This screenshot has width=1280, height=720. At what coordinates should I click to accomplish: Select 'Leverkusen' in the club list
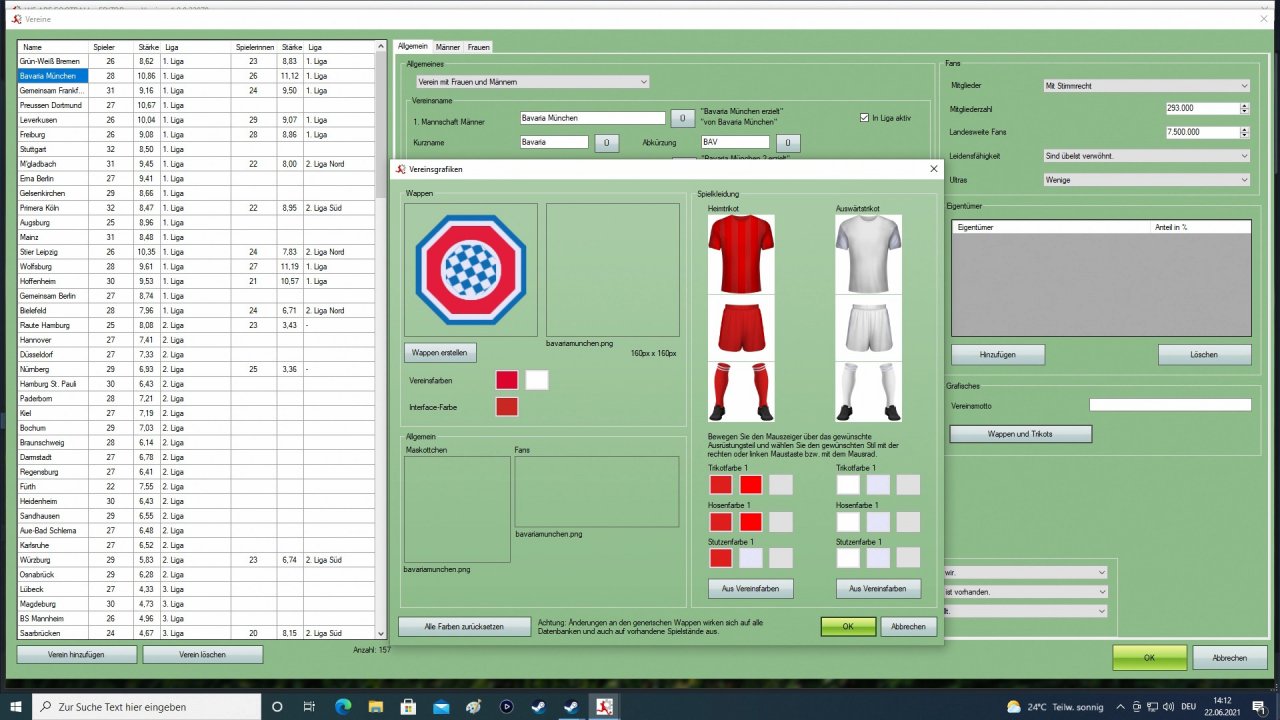coord(53,120)
